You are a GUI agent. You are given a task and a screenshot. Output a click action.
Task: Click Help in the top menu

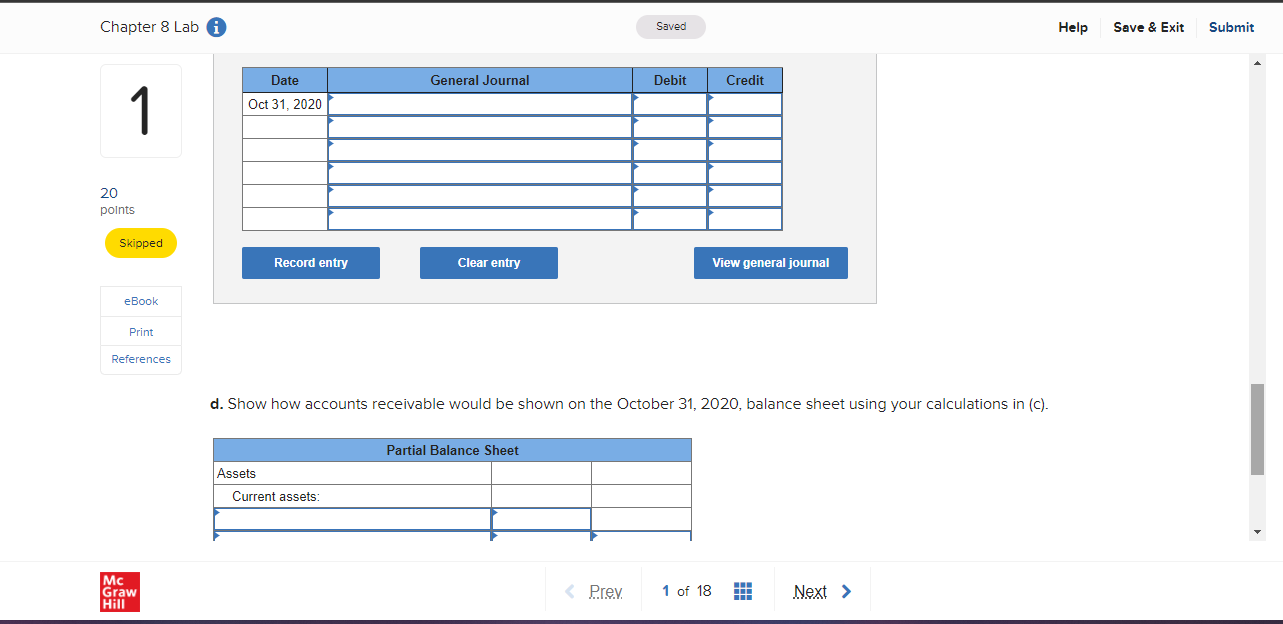point(1073,27)
